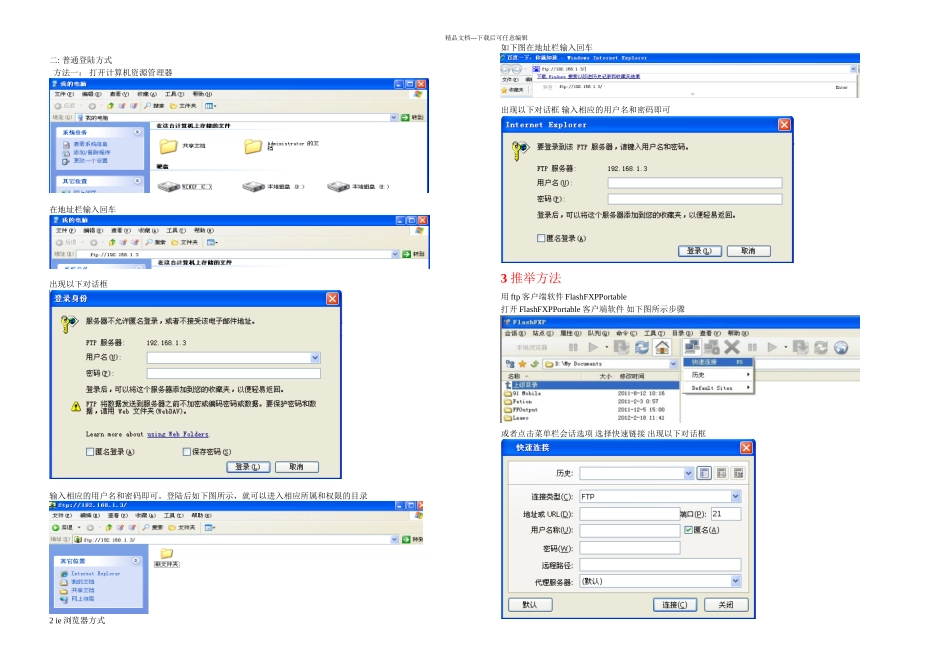Click the abort X icon in FlashFXP's toolbar
The image size is (950, 672).
[732, 347]
